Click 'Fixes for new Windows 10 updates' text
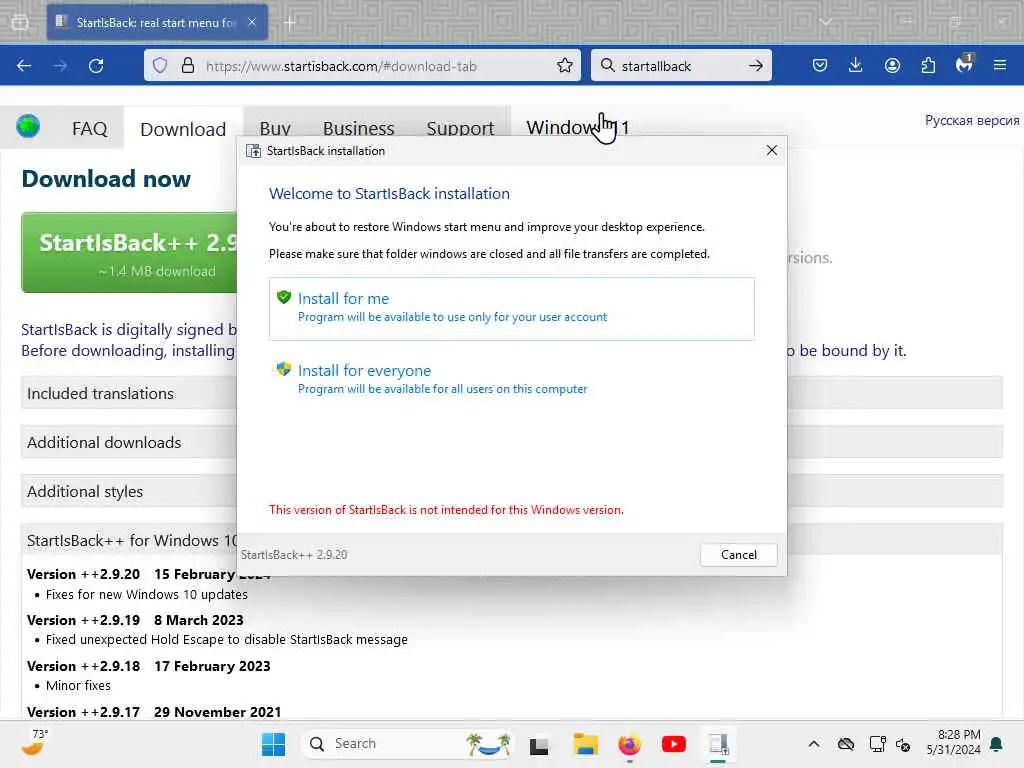This screenshot has height=768, width=1024. pos(146,594)
